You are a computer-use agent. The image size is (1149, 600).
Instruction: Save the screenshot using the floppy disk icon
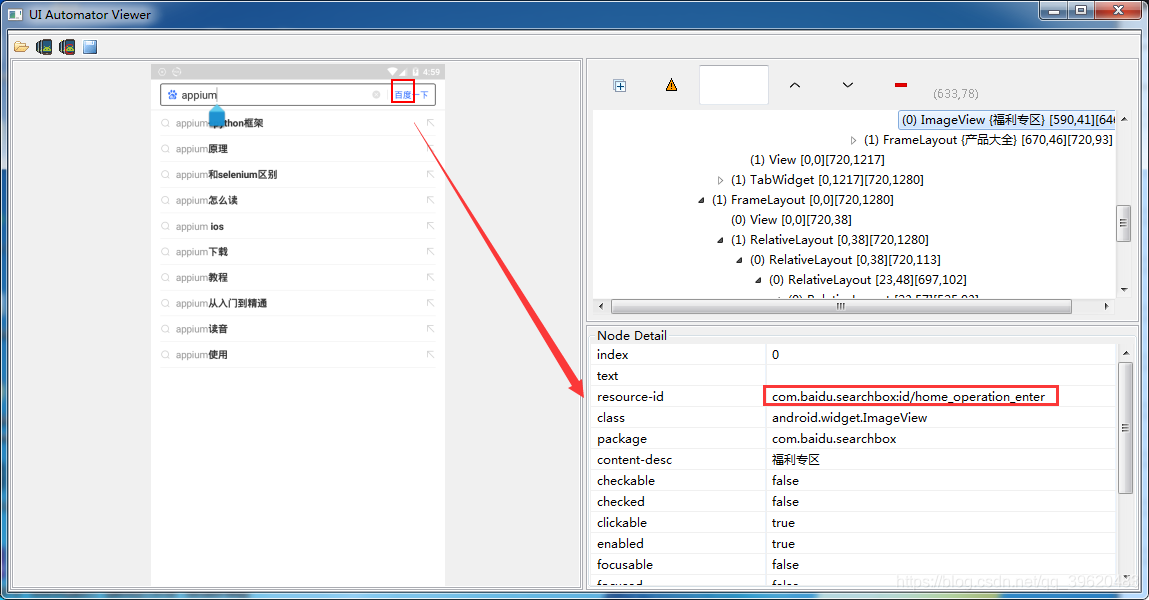(x=90, y=48)
